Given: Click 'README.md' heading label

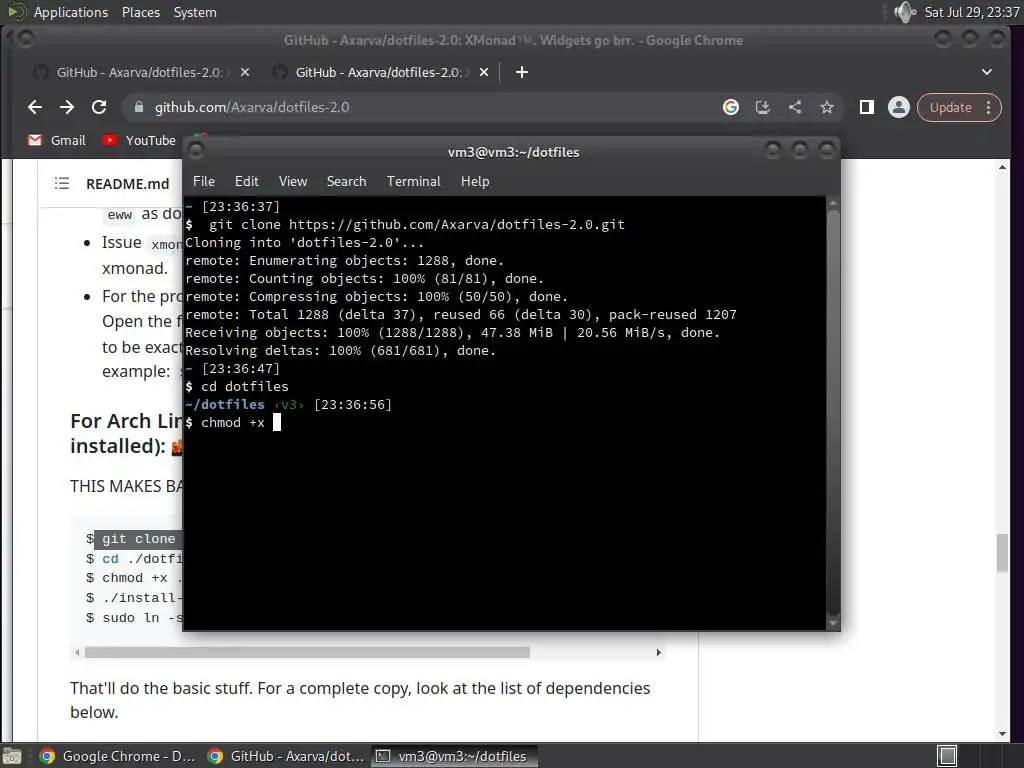Looking at the screenshot, I should 128,184.
